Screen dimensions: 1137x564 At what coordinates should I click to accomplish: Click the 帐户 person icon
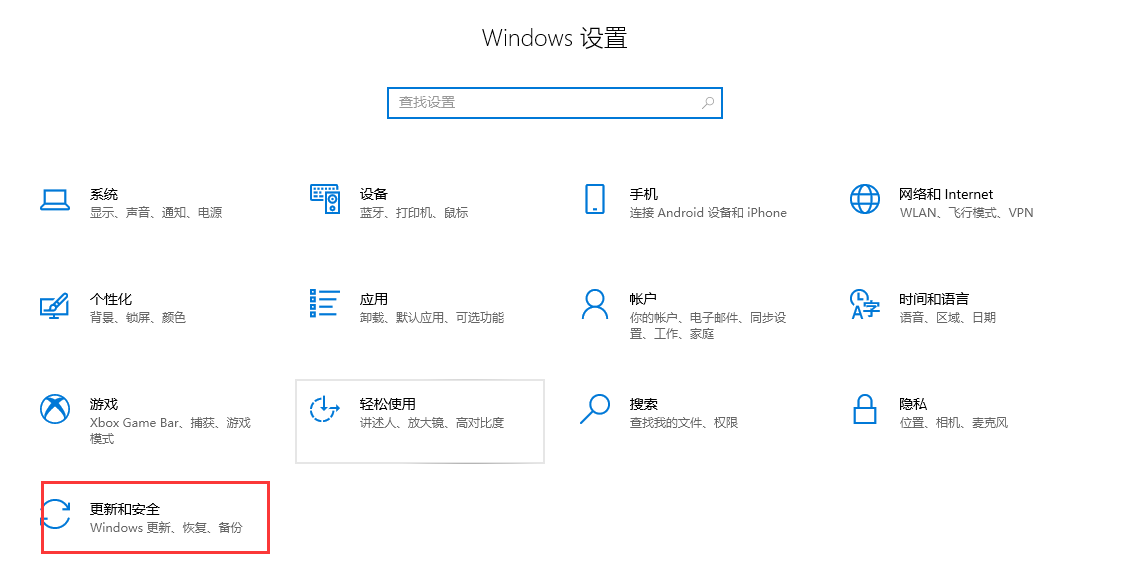pyautogui.click(x=595, y=304)
